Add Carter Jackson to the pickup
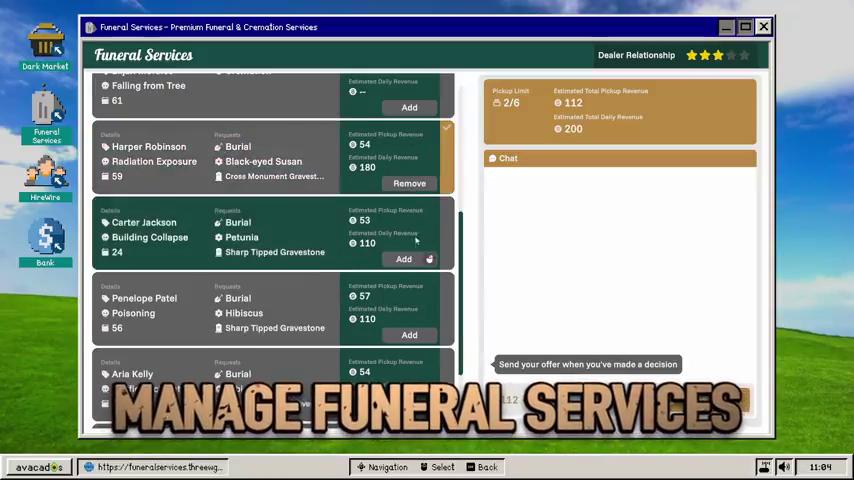 point(403,260)
